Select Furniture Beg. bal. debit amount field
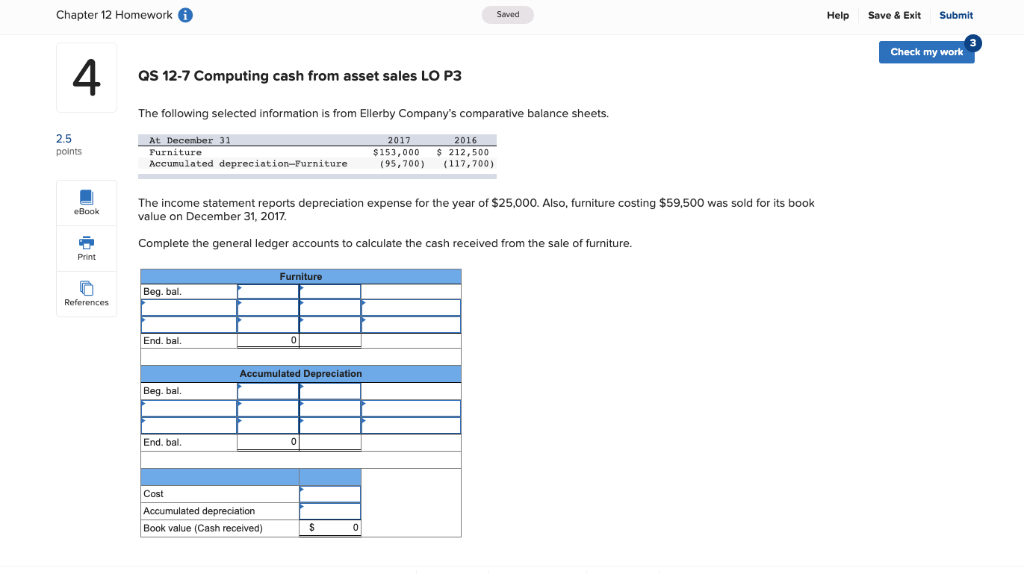Screen dimensions: 1024x574 (x=268, y=292)
